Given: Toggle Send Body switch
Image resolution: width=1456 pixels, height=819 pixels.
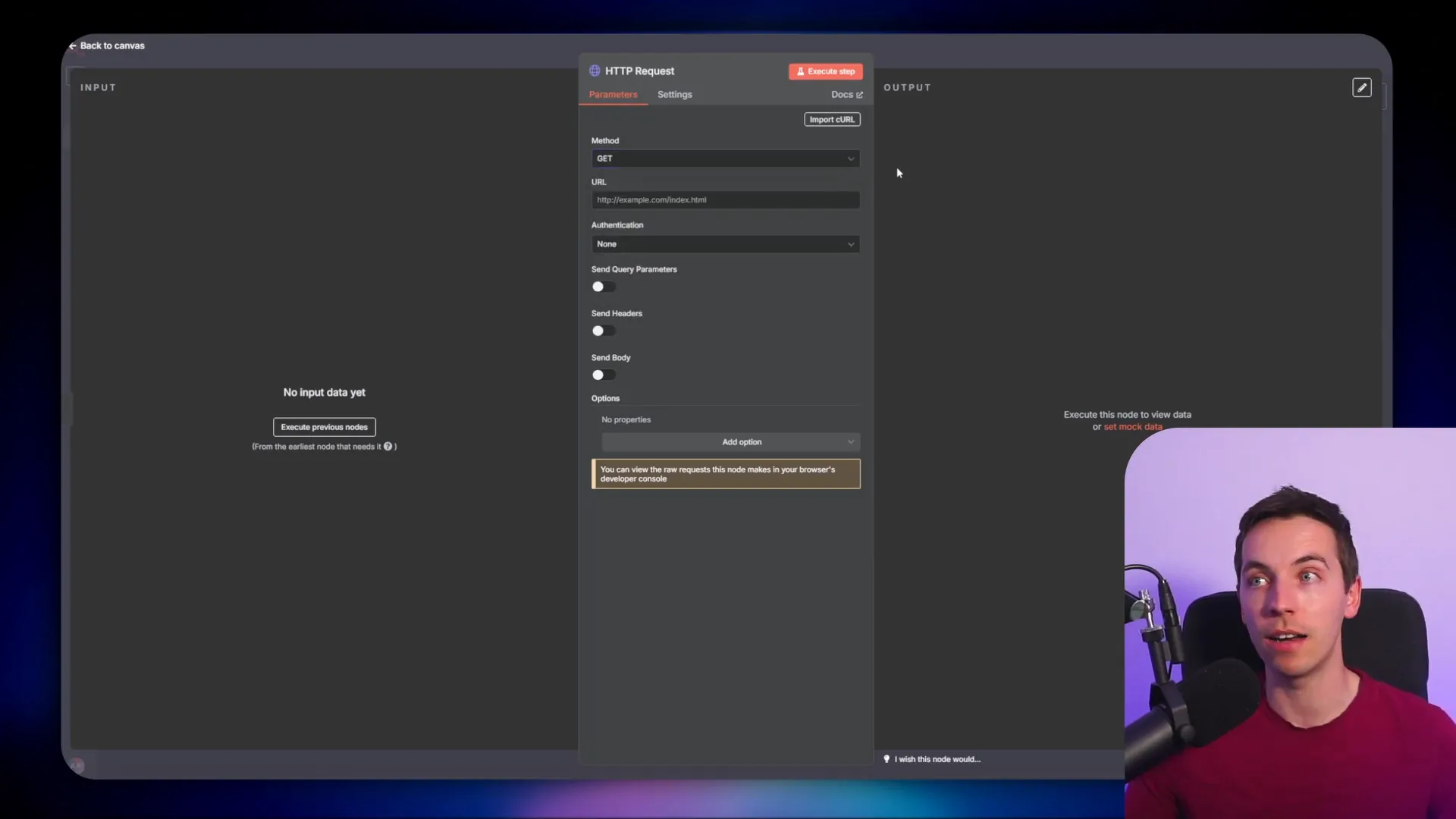Looking at the screenshot, I should [x=604, y=375].
